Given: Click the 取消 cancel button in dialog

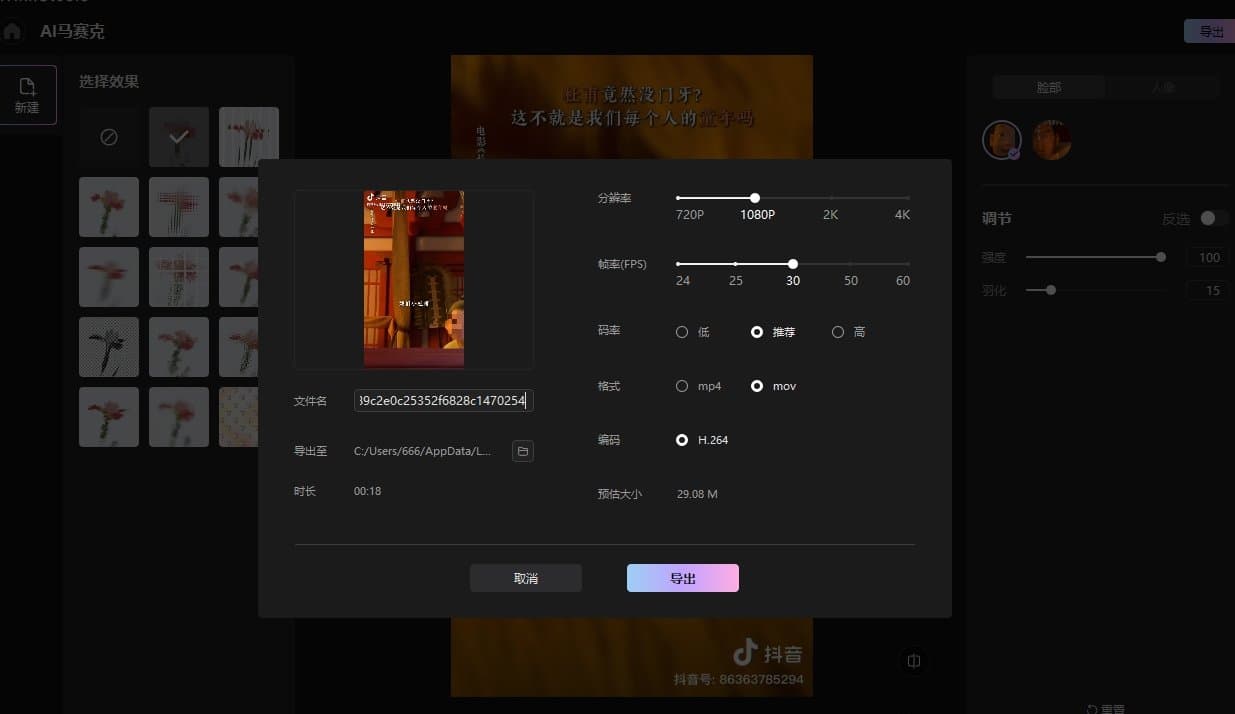Looking at the screenshot, I should point(525,577).
